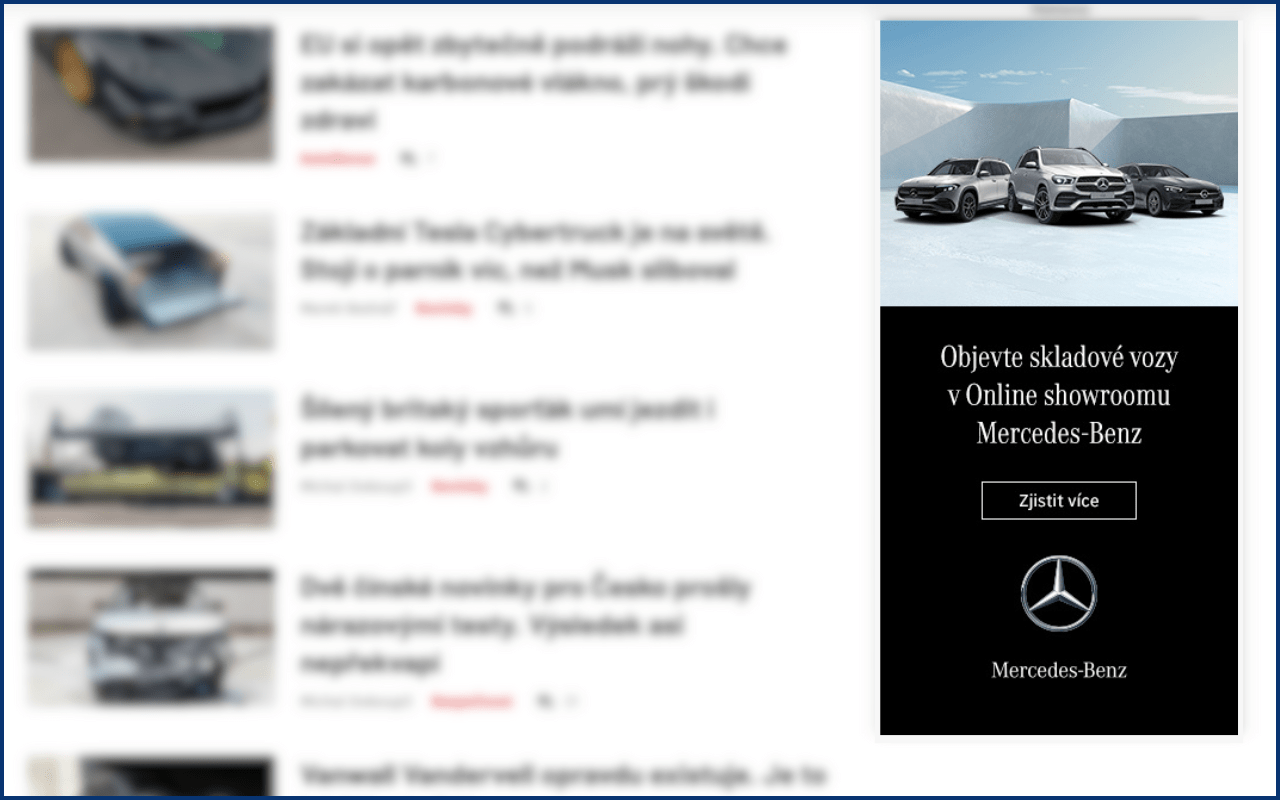Click the Zjistit více button
The image size is (1280, 800).
click(1058, 500)
